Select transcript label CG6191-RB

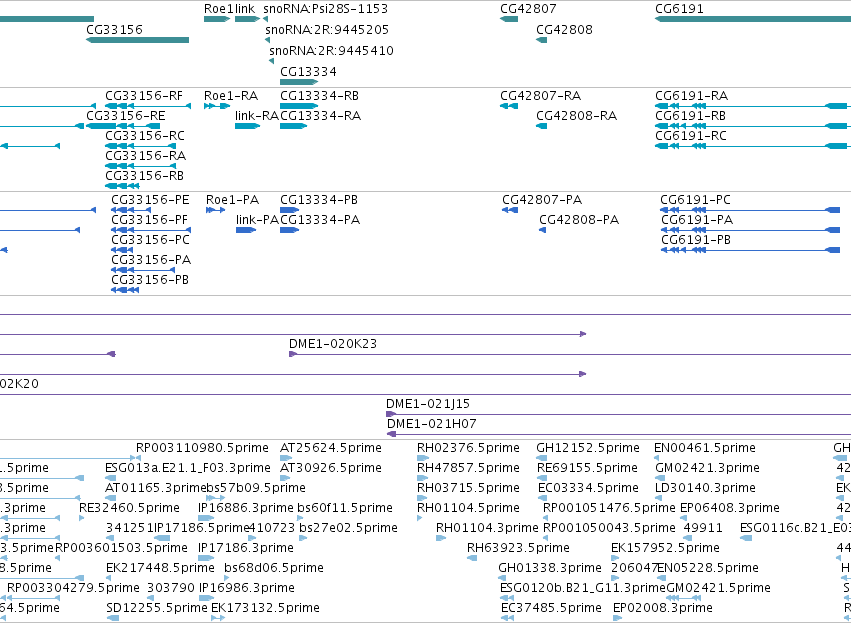click(690, 116)
